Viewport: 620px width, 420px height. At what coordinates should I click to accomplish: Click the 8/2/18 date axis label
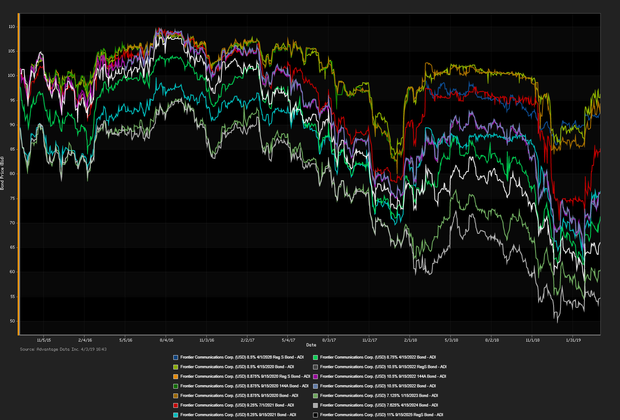492,340
